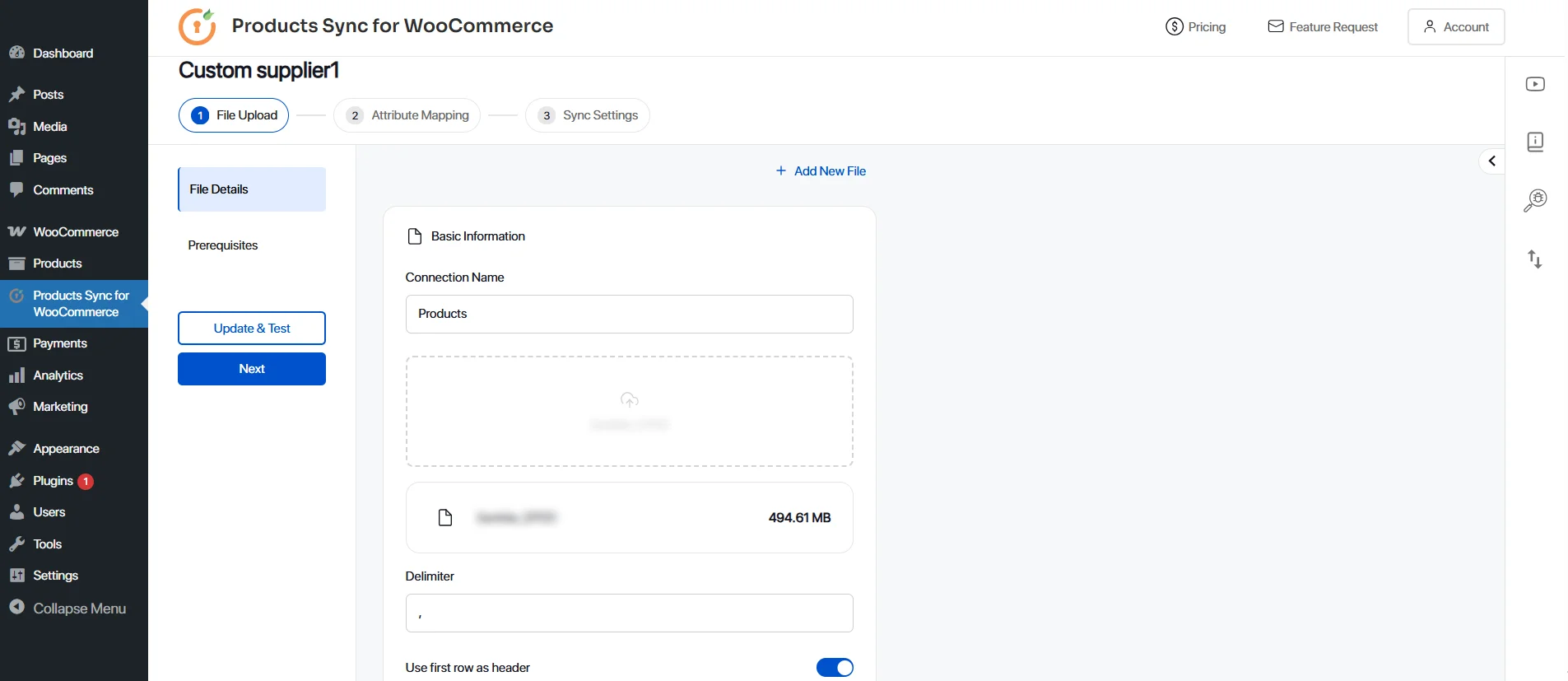This screenshot has width=1568, height=681.
Task: Click the Users person icon
Action: click(16, 512)
